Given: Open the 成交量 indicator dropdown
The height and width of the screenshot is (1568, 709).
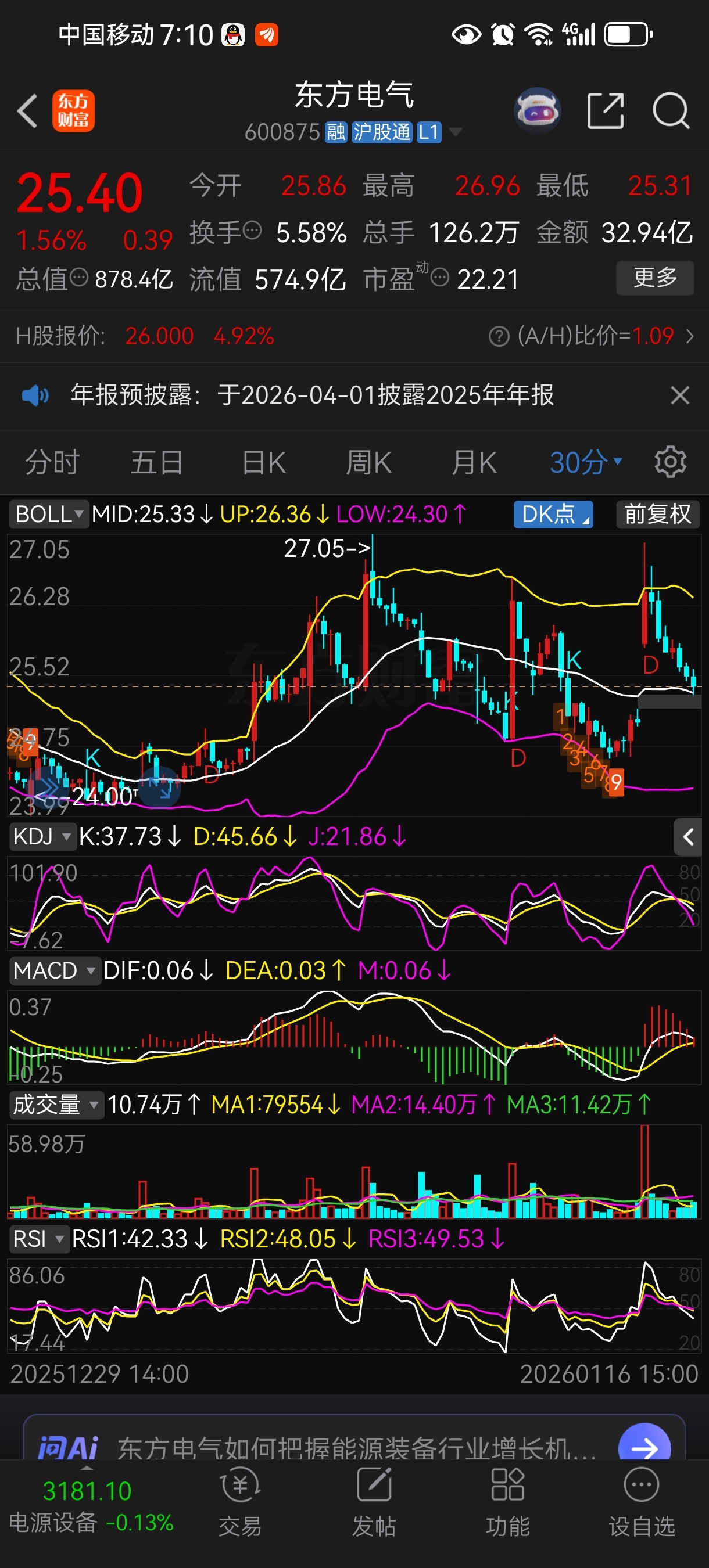Looking at the screenshot, I should [x=56, y=1104].
